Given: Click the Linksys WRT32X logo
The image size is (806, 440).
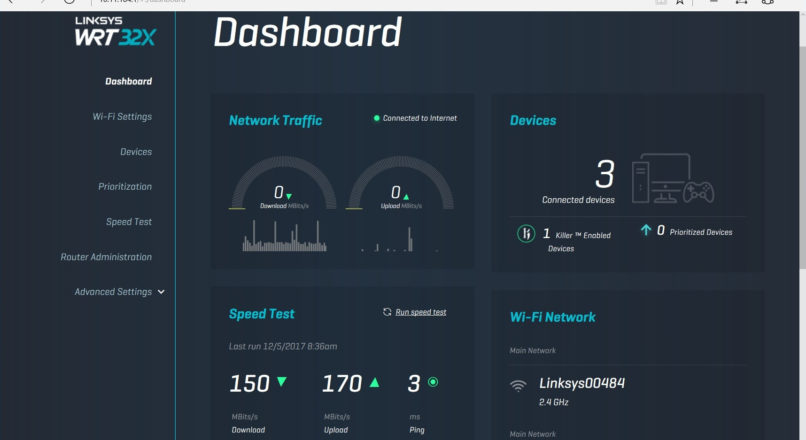Looking at the screenshot, I should [115, 31].
